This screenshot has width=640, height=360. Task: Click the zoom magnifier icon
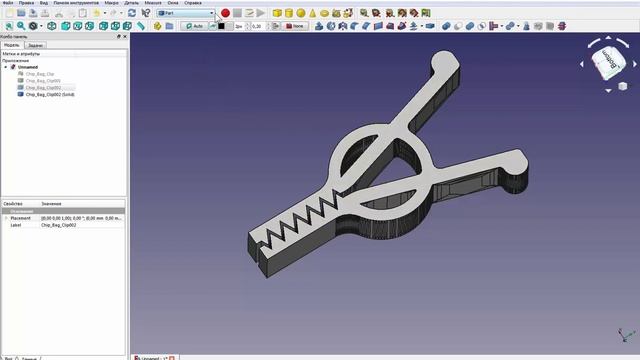21,26
